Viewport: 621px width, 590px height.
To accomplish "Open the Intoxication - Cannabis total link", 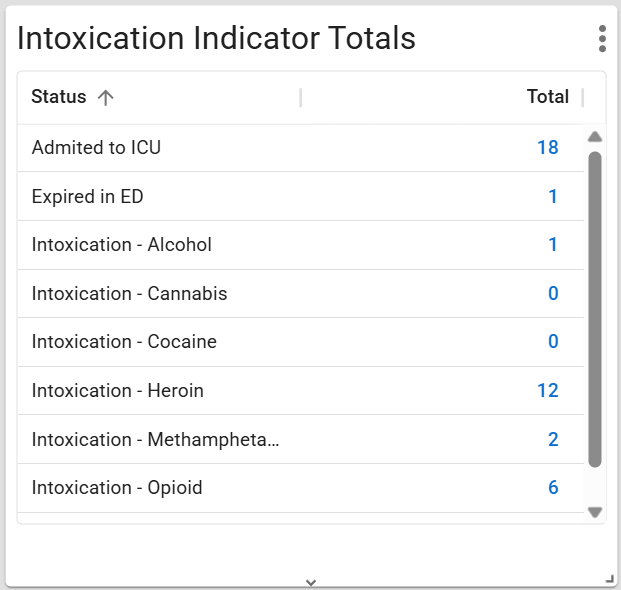I will coord(553,294).
